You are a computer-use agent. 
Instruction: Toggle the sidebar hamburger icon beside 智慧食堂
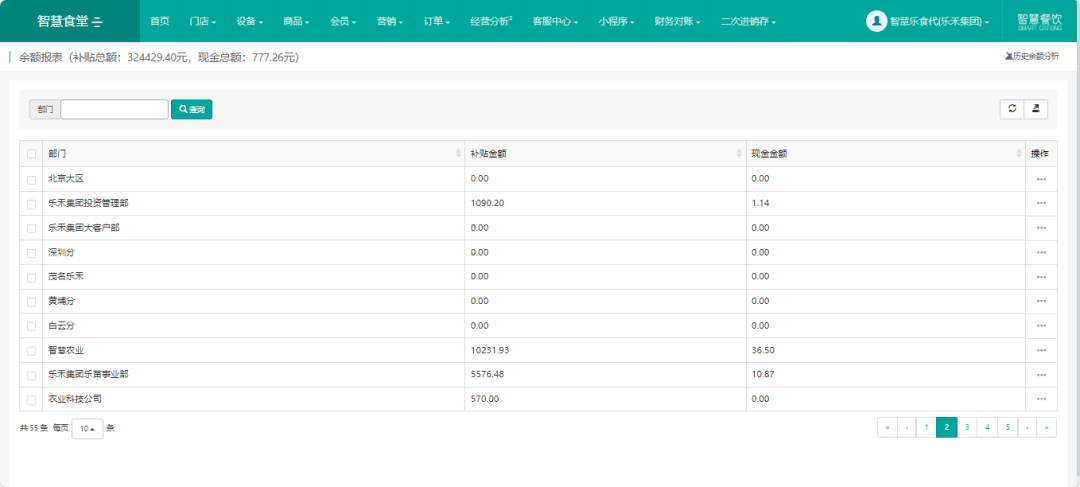point(97,21)
